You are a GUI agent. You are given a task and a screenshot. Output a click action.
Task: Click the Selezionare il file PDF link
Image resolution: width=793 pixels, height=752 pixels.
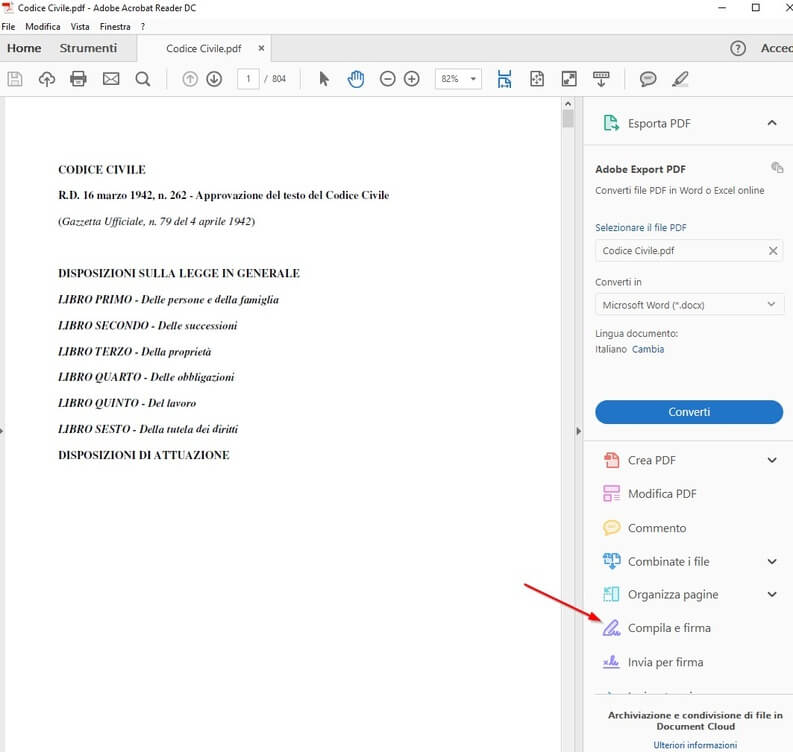coord(641,228)
